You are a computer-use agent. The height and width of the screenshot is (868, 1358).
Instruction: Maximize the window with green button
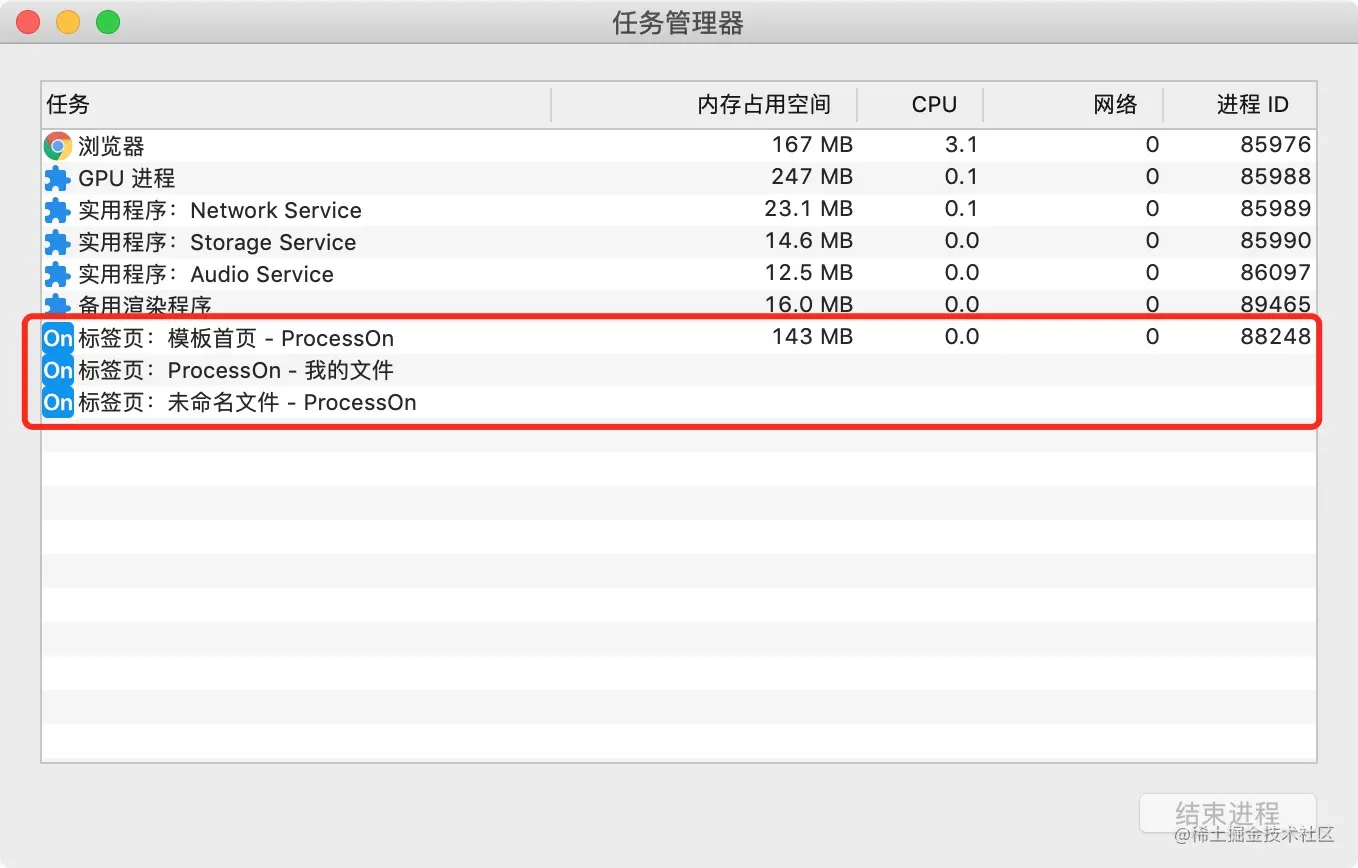pos(108,22)
